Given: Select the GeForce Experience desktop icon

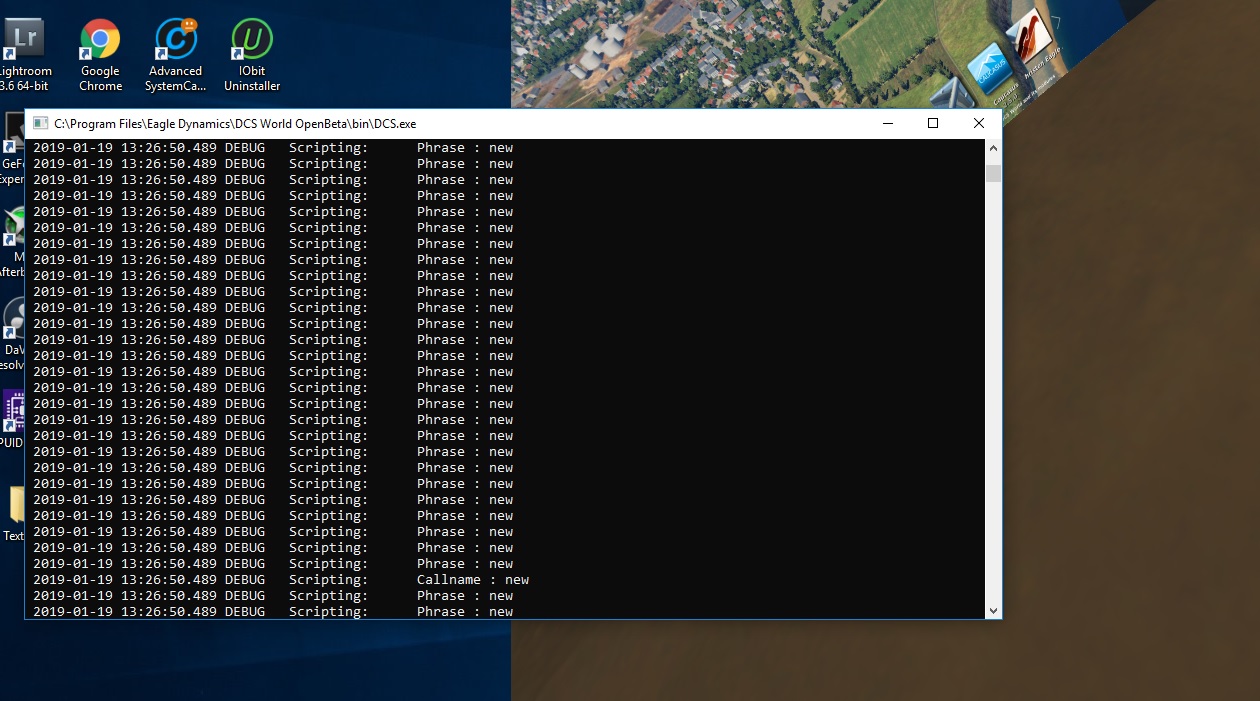Looking at the screenshot, I should [x=12, y=149].
